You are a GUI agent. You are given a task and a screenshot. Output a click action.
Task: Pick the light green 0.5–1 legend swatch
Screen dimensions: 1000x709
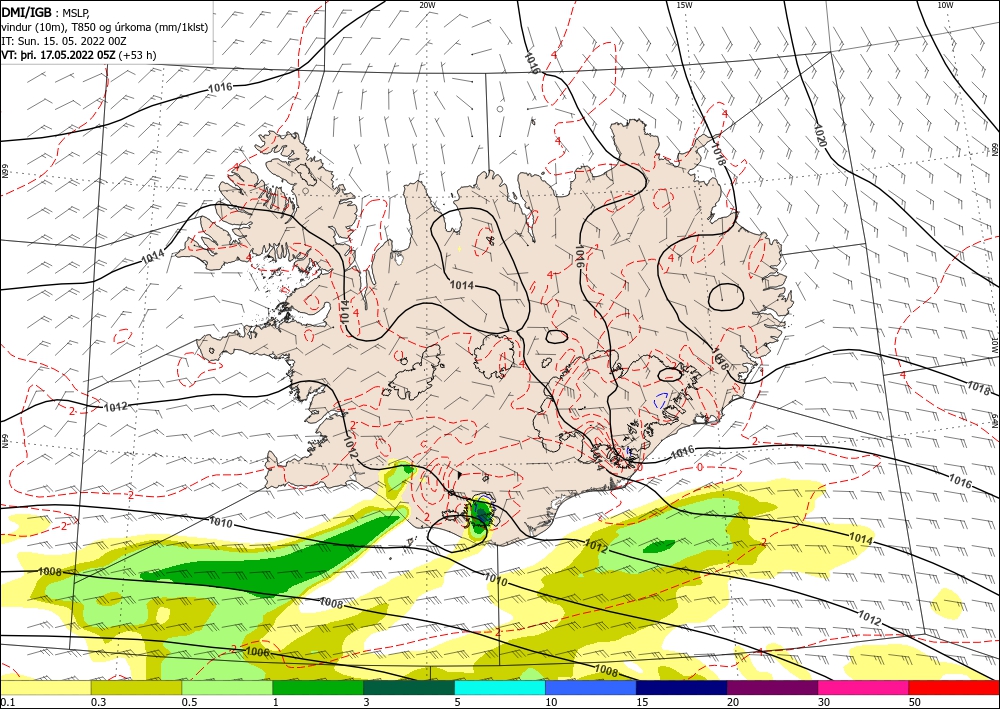pyautogui.click(x=227, y=687)
